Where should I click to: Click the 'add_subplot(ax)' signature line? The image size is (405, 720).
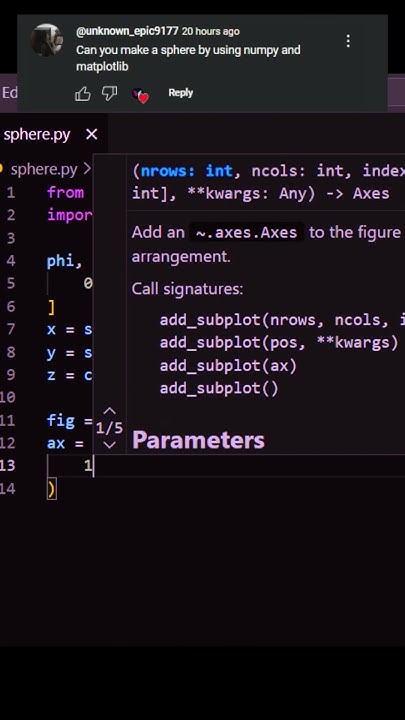click(228, 366)
